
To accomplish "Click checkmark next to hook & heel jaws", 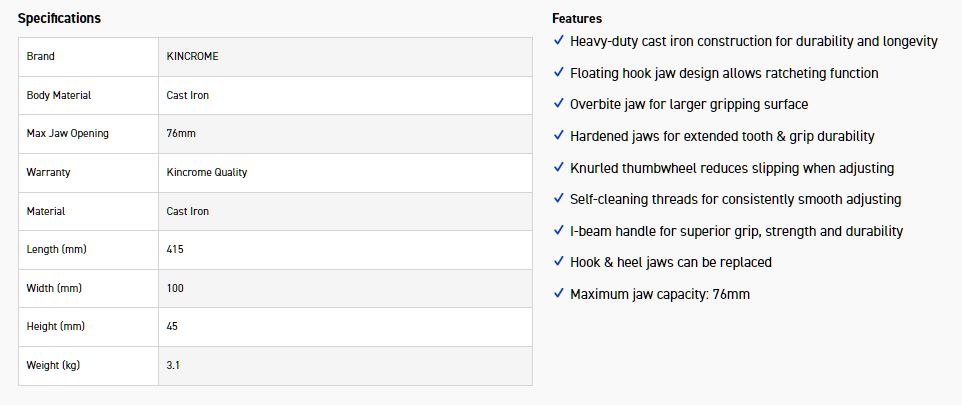I will click(558, 262).
